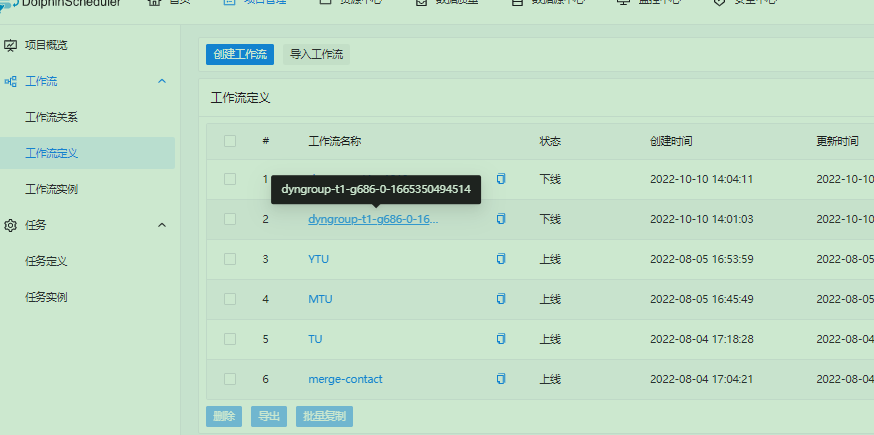The image size is (874, 435).
Task: Collapse the 任务 sidebar group chevron
Action: [162, 225]
